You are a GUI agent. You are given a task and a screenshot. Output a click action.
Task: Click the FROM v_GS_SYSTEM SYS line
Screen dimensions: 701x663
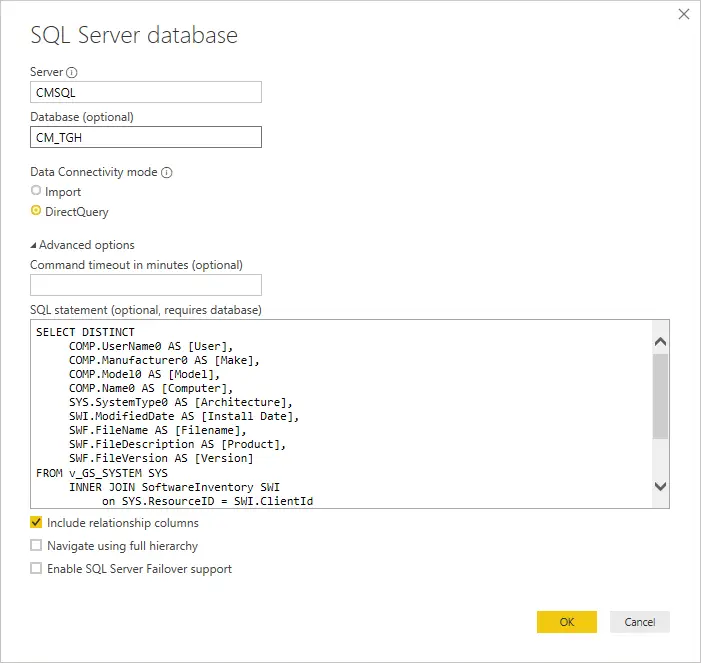(x=101, y=473)
